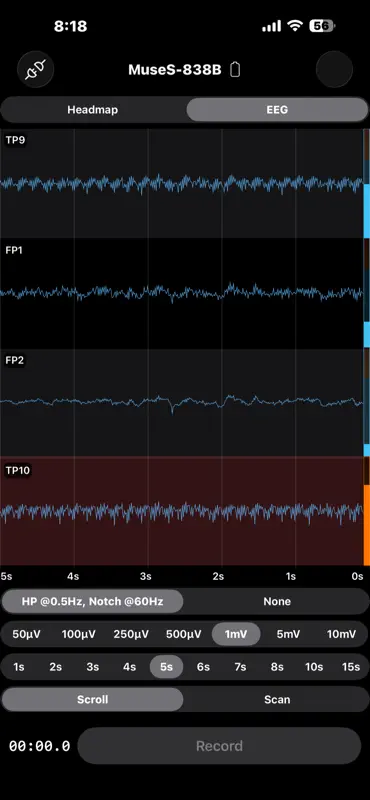Image resolution: width=370 pixels, height=800 pixels.
Task: Set time window to 15s
Action: (351, 667)
